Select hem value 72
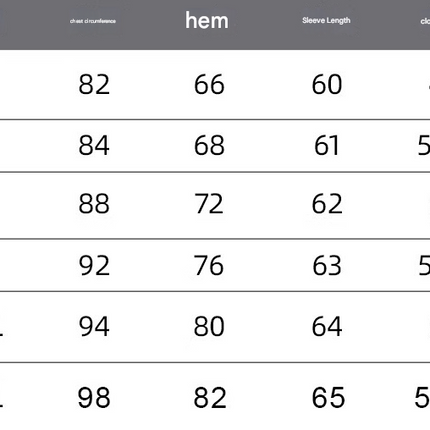This screenshot has height=430, width=430. [x=209, y=203]
